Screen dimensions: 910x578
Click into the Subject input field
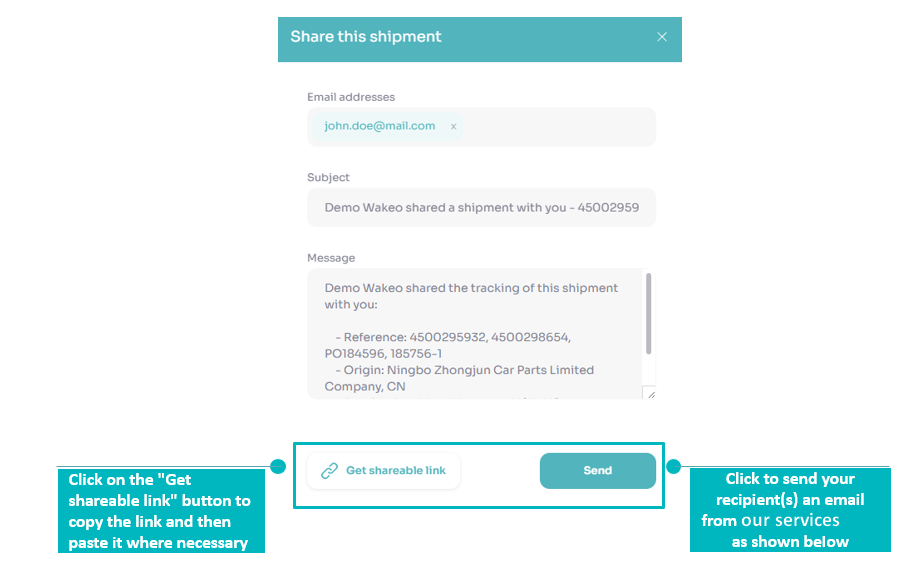click(x=481, y=208)
